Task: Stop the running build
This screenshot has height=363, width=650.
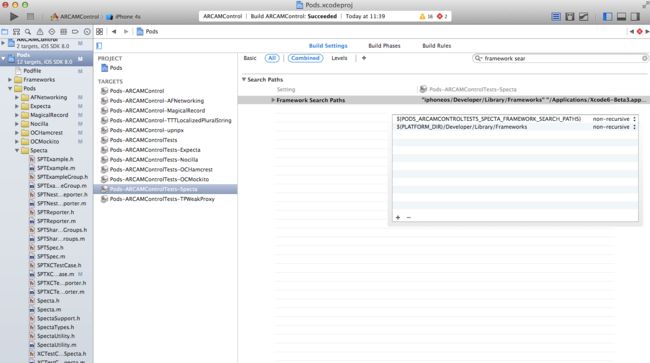Action: pyautogui.click(x=30, y=17)
